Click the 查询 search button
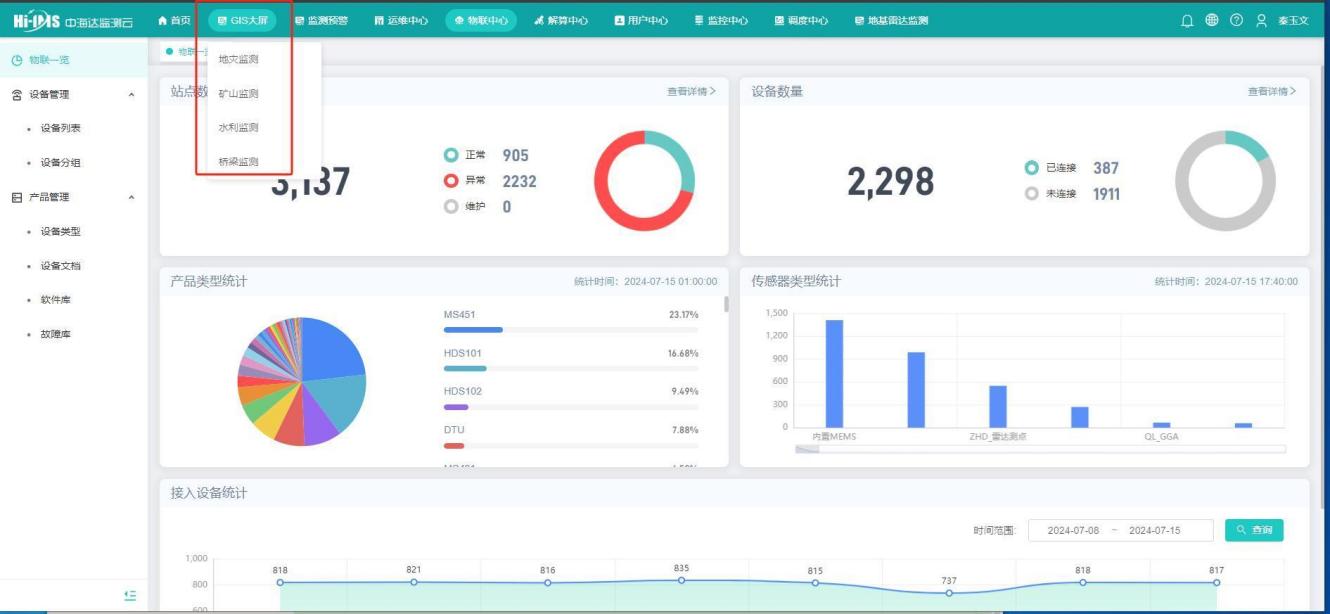 pyautogui.click(x=1253, y=530)
